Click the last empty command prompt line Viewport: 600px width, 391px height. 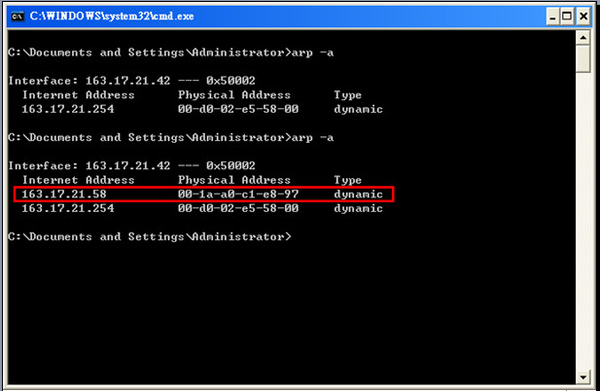coord(150,237)
